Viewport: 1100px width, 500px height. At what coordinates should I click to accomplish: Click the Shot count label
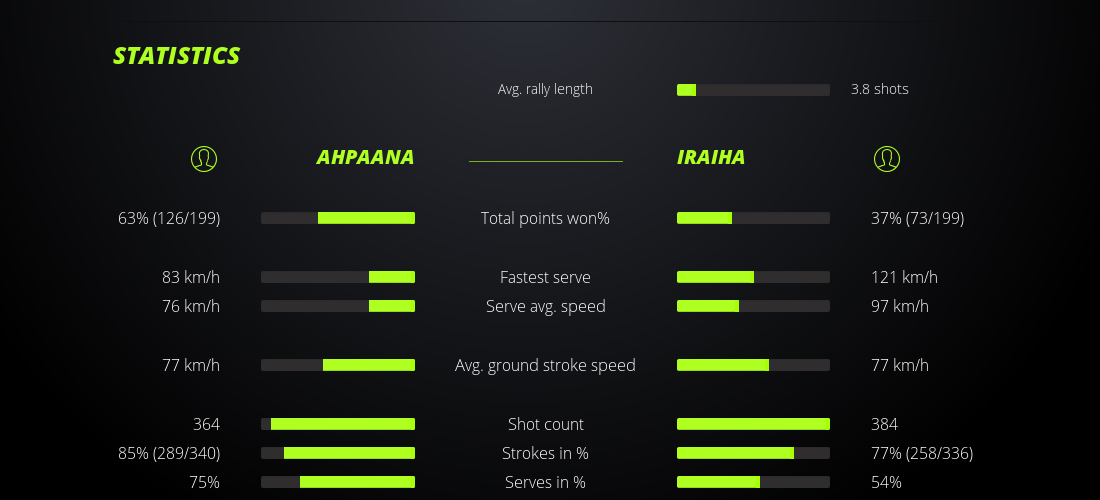pyautogui.click(x=545, y=424)
